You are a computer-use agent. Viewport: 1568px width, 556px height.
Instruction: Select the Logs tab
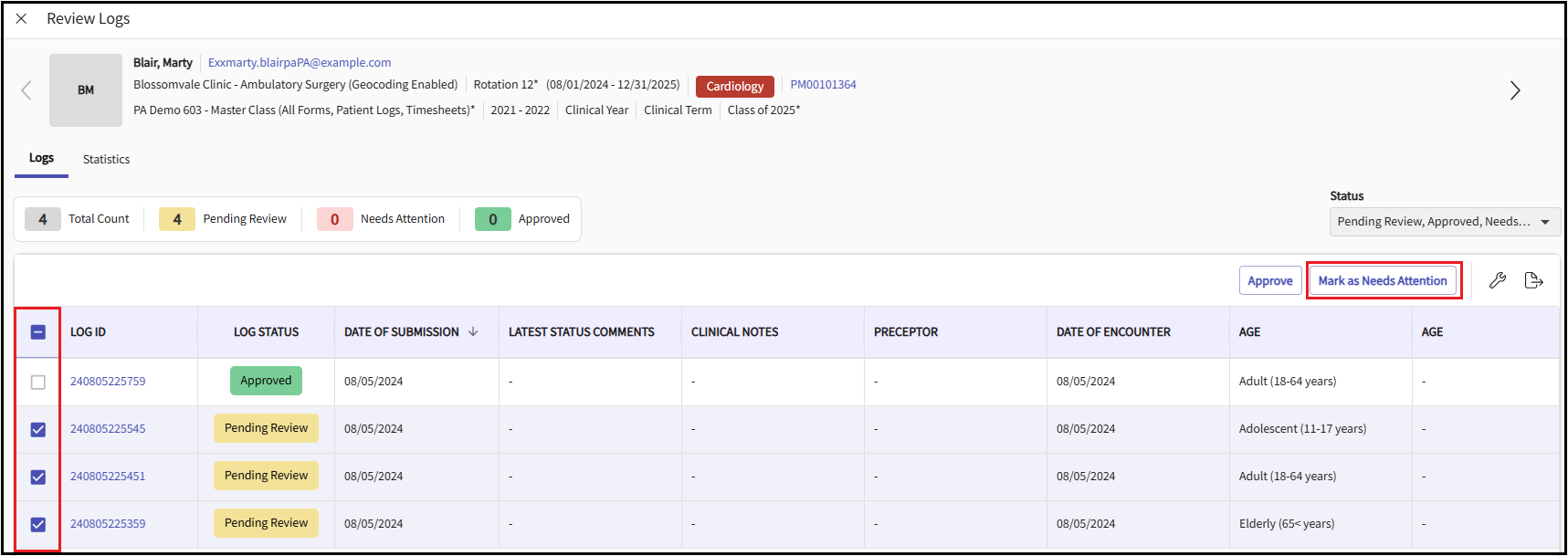[41, 158]
